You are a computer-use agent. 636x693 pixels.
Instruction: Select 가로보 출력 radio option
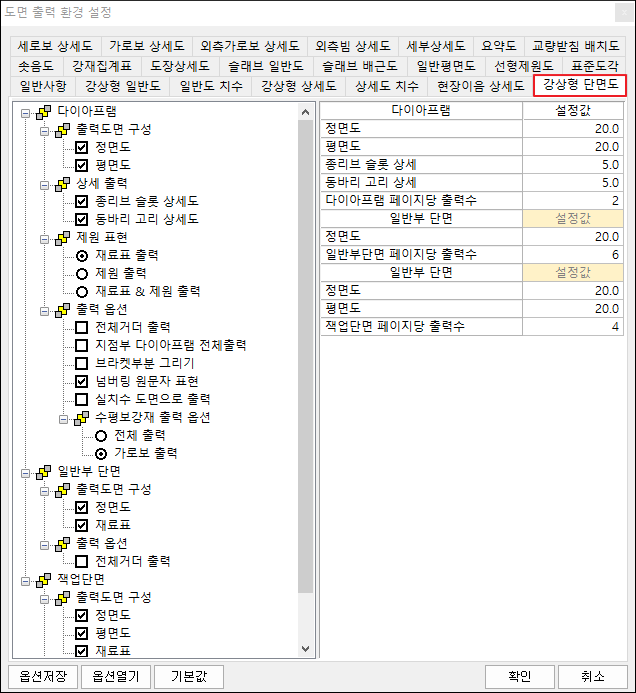(101, 453)
